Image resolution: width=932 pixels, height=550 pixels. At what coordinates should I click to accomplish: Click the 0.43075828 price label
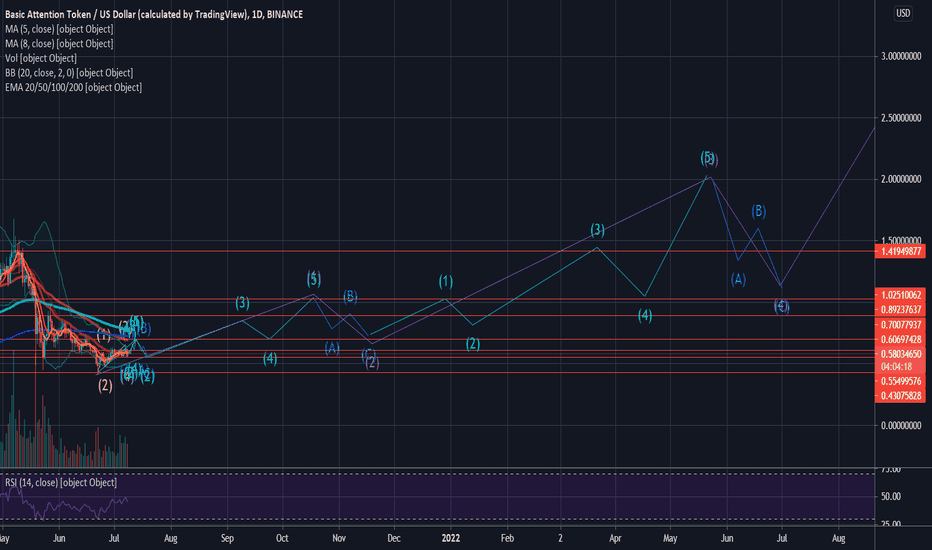[x=900, y=396]
